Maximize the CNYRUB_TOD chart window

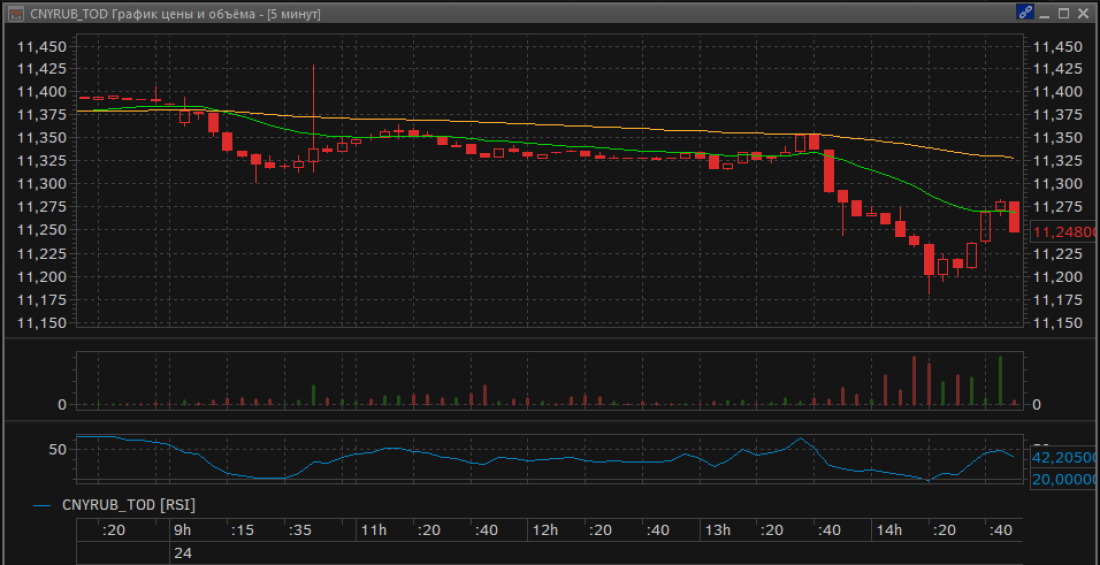click(1064, 13)
